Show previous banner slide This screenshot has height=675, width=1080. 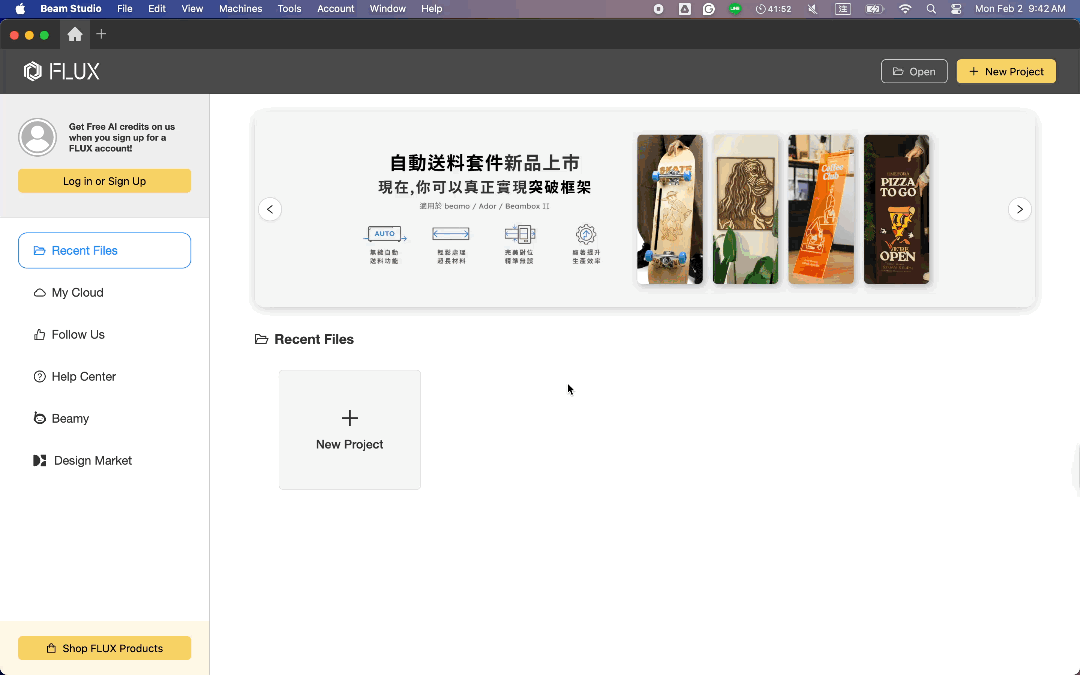coord(270,209)
